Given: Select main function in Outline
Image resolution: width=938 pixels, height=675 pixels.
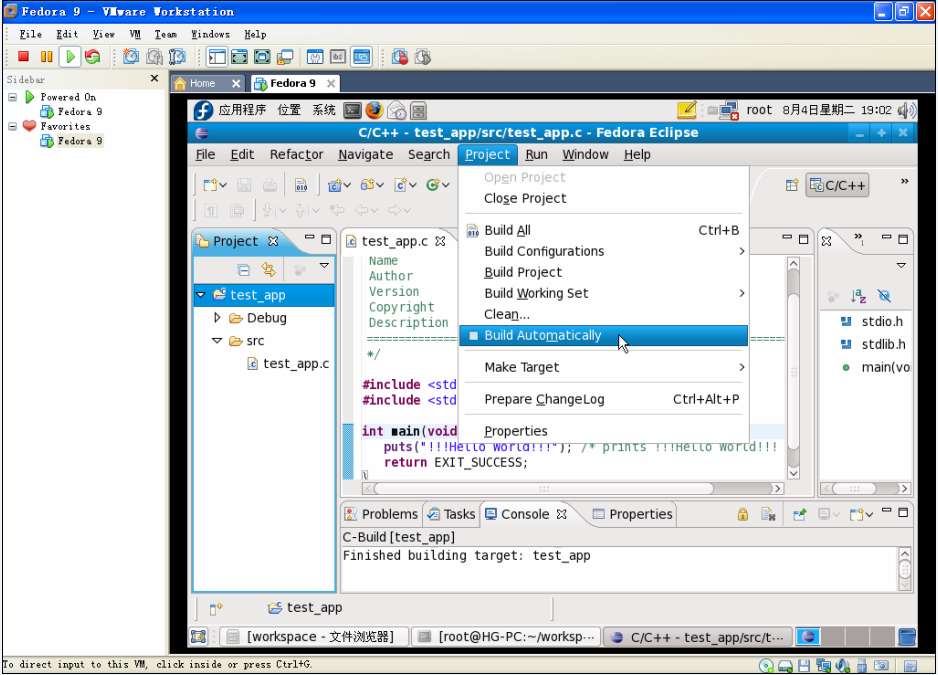Looking at the screenshot, I should (875, 367).
